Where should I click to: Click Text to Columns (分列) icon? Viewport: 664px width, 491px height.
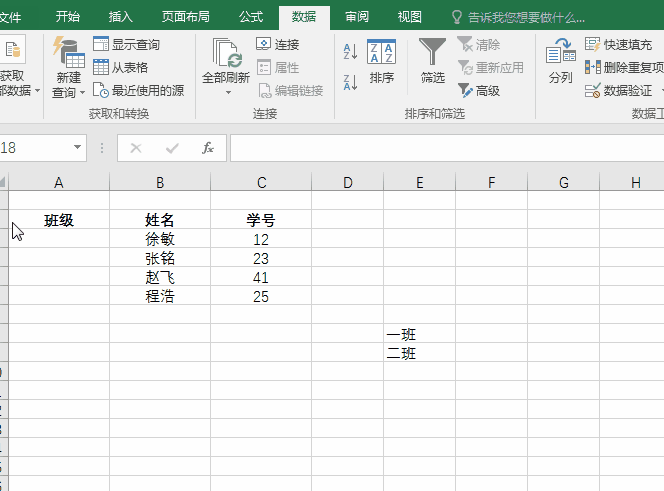561,51
